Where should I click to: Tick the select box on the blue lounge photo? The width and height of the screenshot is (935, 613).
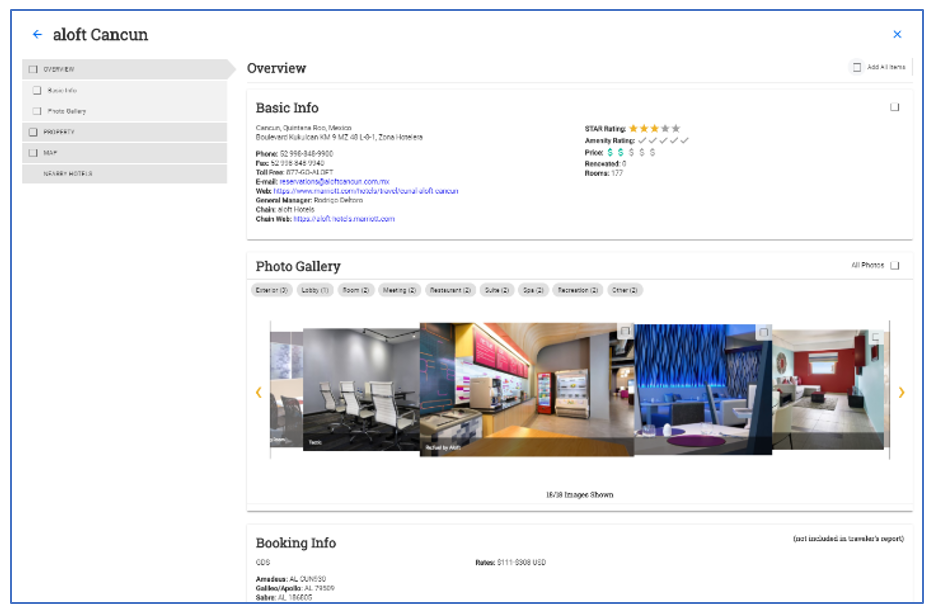click(x=762, y=332)
